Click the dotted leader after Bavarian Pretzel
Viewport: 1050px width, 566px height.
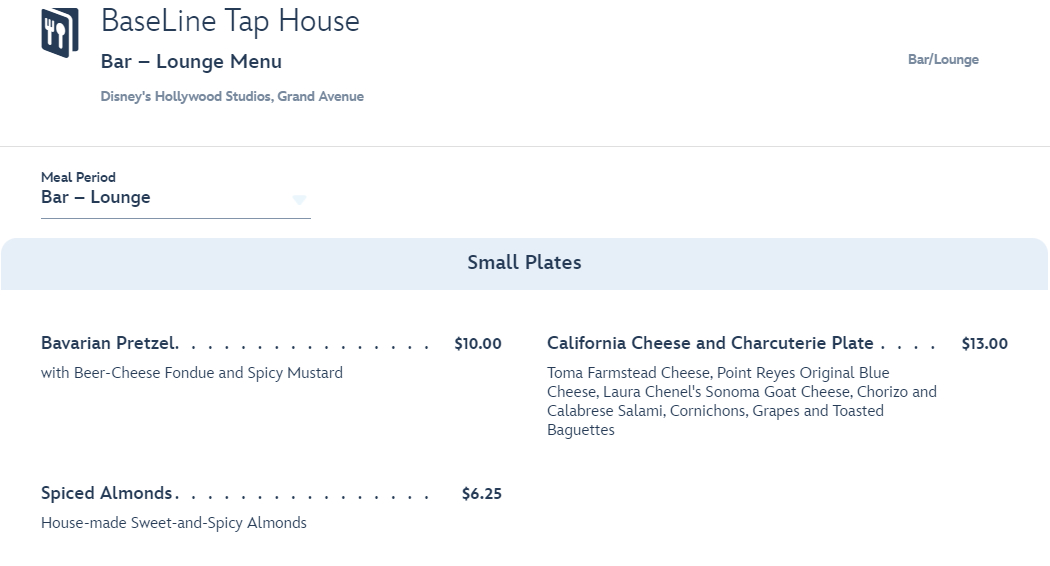[310, 346]
